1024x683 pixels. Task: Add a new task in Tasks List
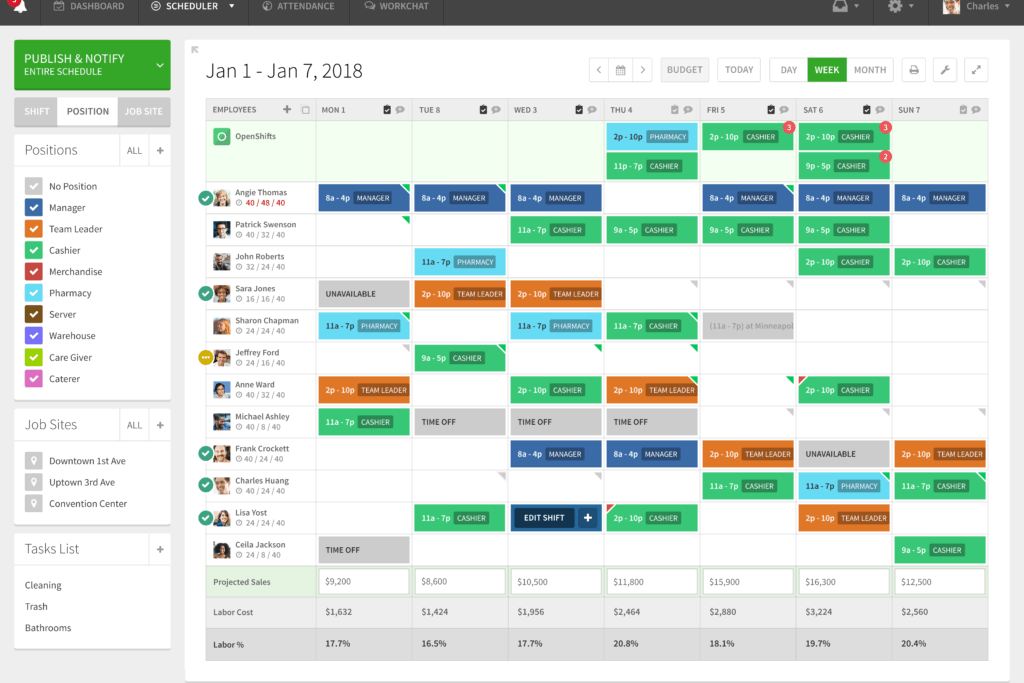click(x=160, y=550)
